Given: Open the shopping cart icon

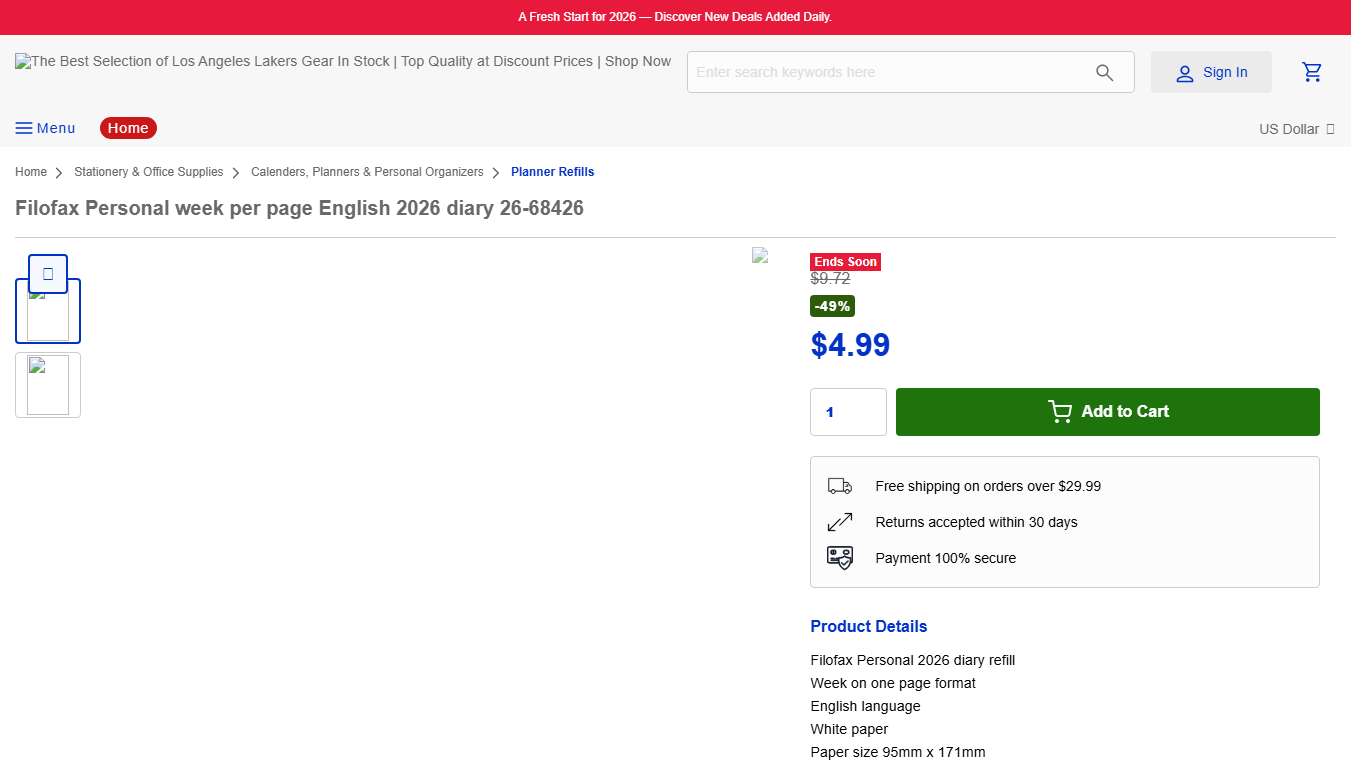Looking at the screenshot, I should point(1312,72).
